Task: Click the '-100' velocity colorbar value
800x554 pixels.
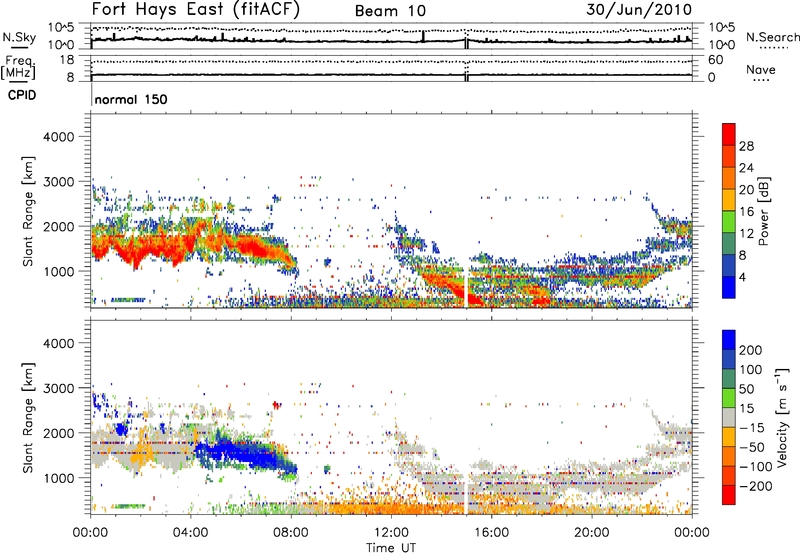Action: point(755,467)
